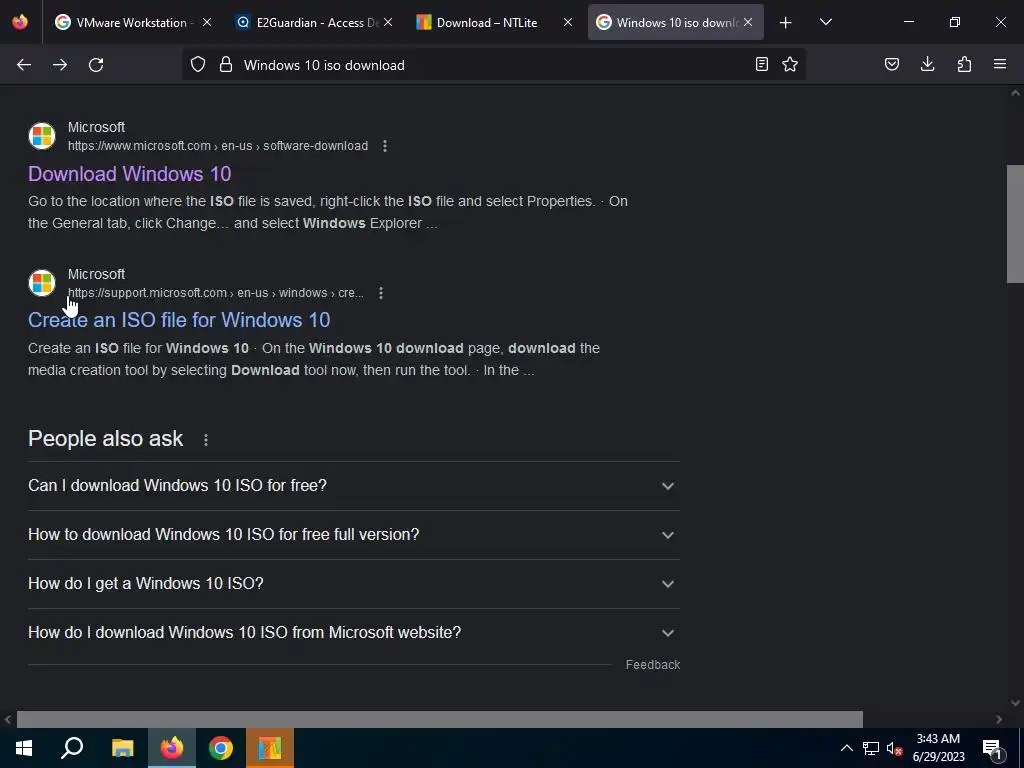Click the Feedback link
The width and height of the screenshot is (1024, 768).
coord(653,665)
